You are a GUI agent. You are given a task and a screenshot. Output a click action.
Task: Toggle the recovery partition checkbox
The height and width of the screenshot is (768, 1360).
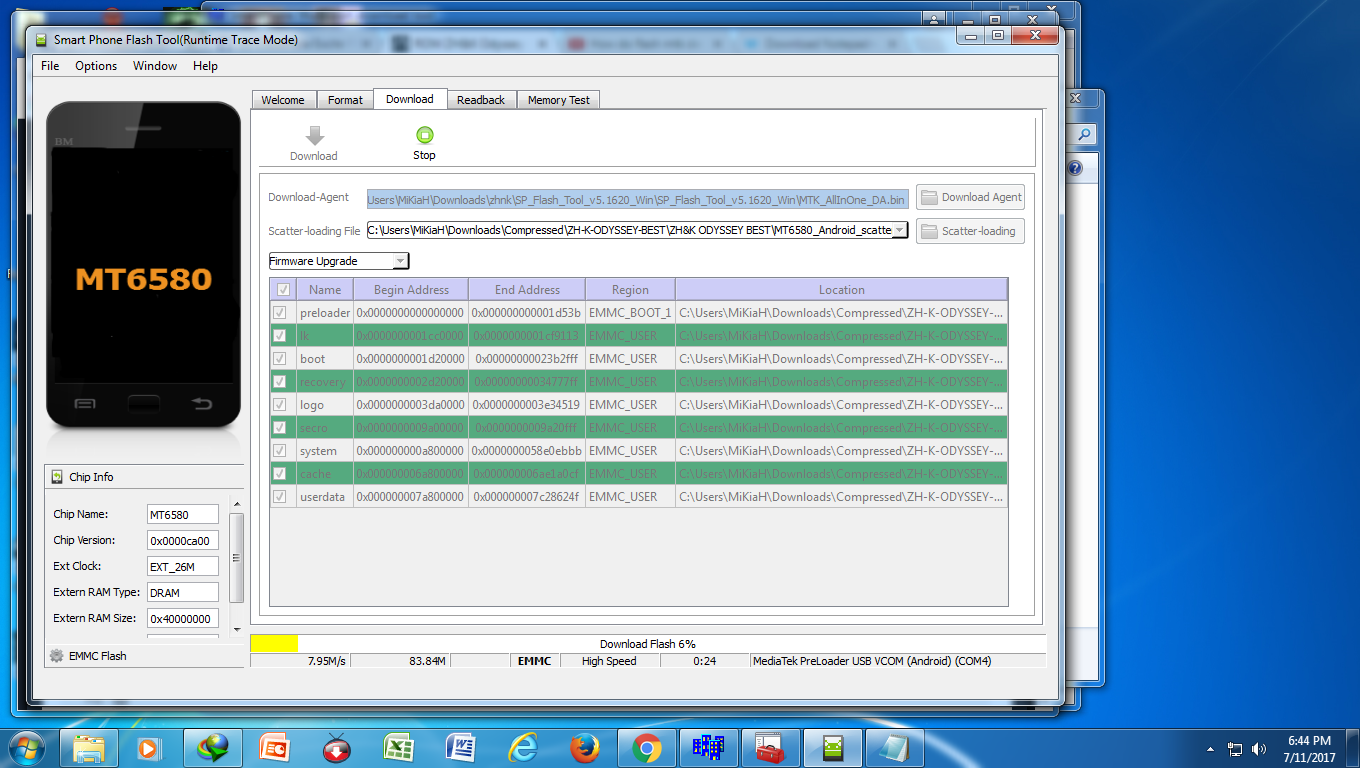[280, 382]
